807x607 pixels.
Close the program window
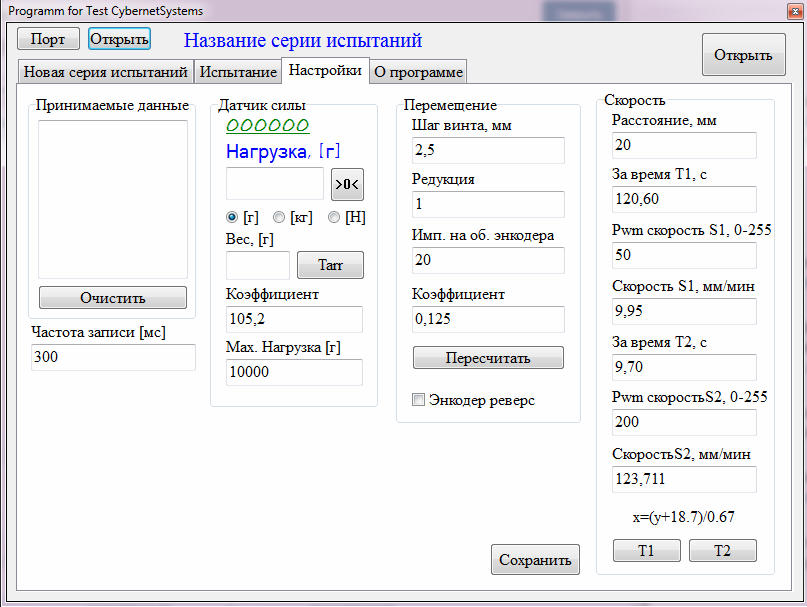click(x=795, y=11)
